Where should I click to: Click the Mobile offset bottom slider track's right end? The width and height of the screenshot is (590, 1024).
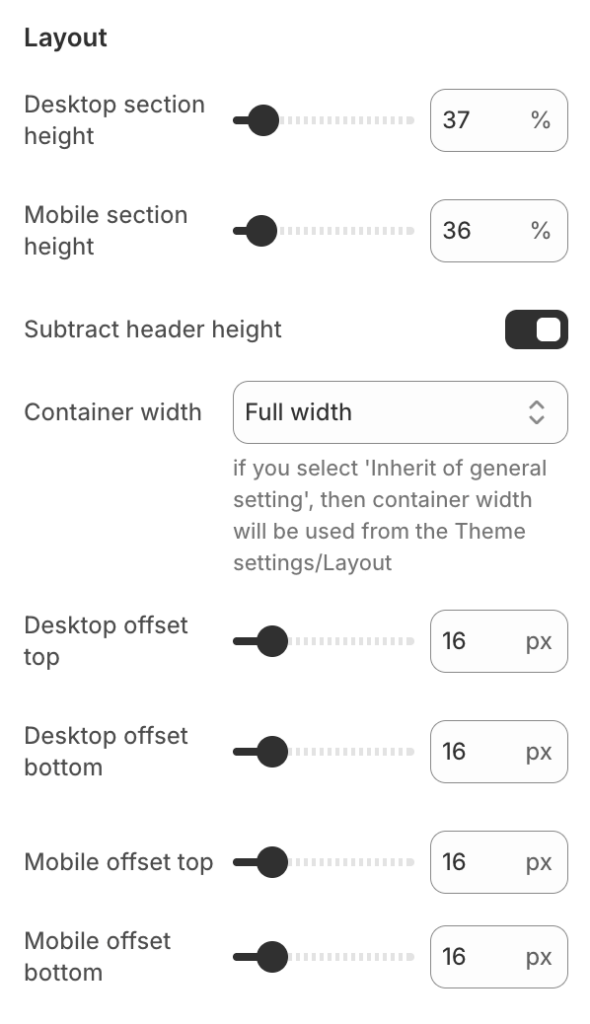pos(411,957)
